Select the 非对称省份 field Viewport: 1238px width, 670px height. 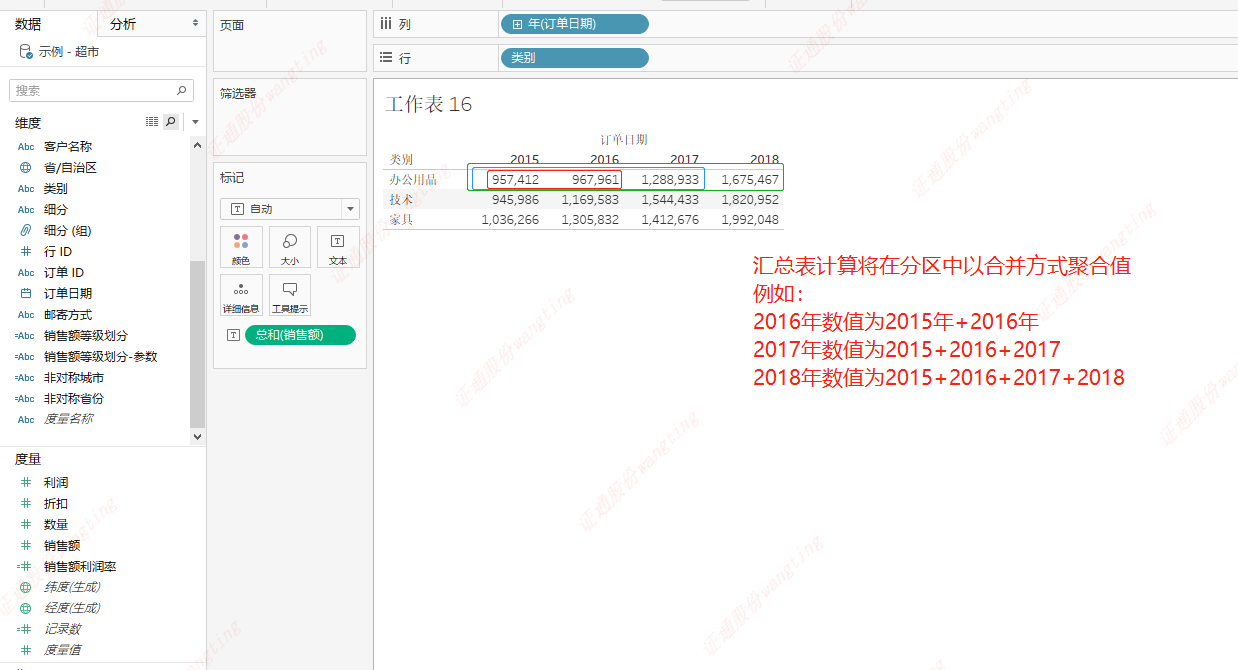[x=74, y=399]
